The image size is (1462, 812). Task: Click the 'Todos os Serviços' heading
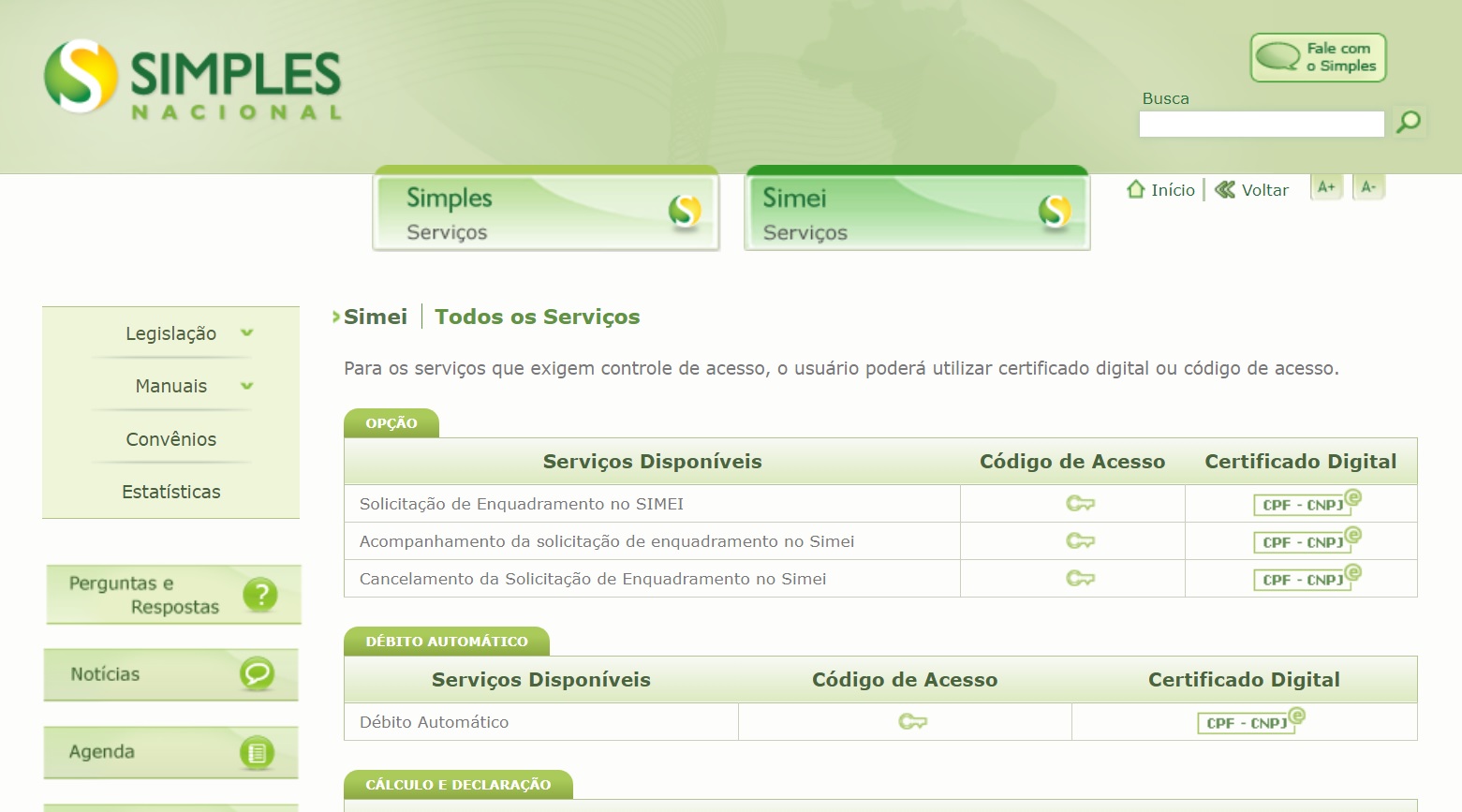(538, 317)
